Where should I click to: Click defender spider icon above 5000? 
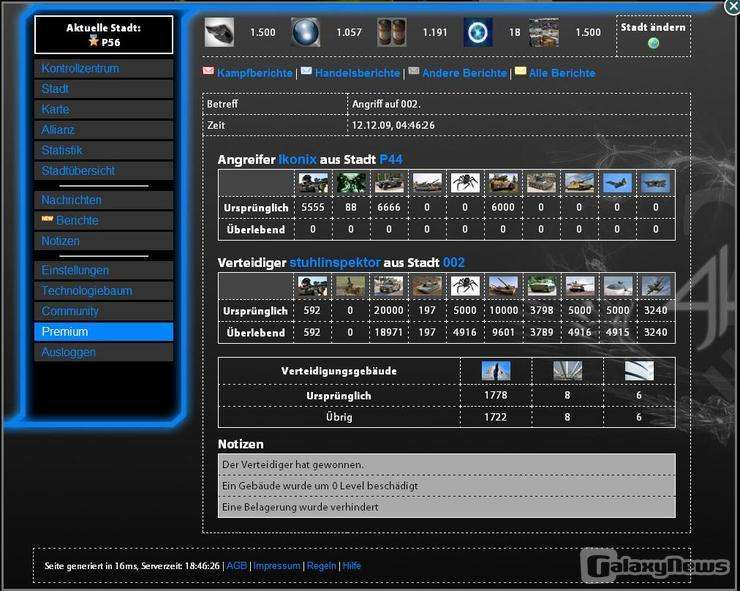[465, 286]
